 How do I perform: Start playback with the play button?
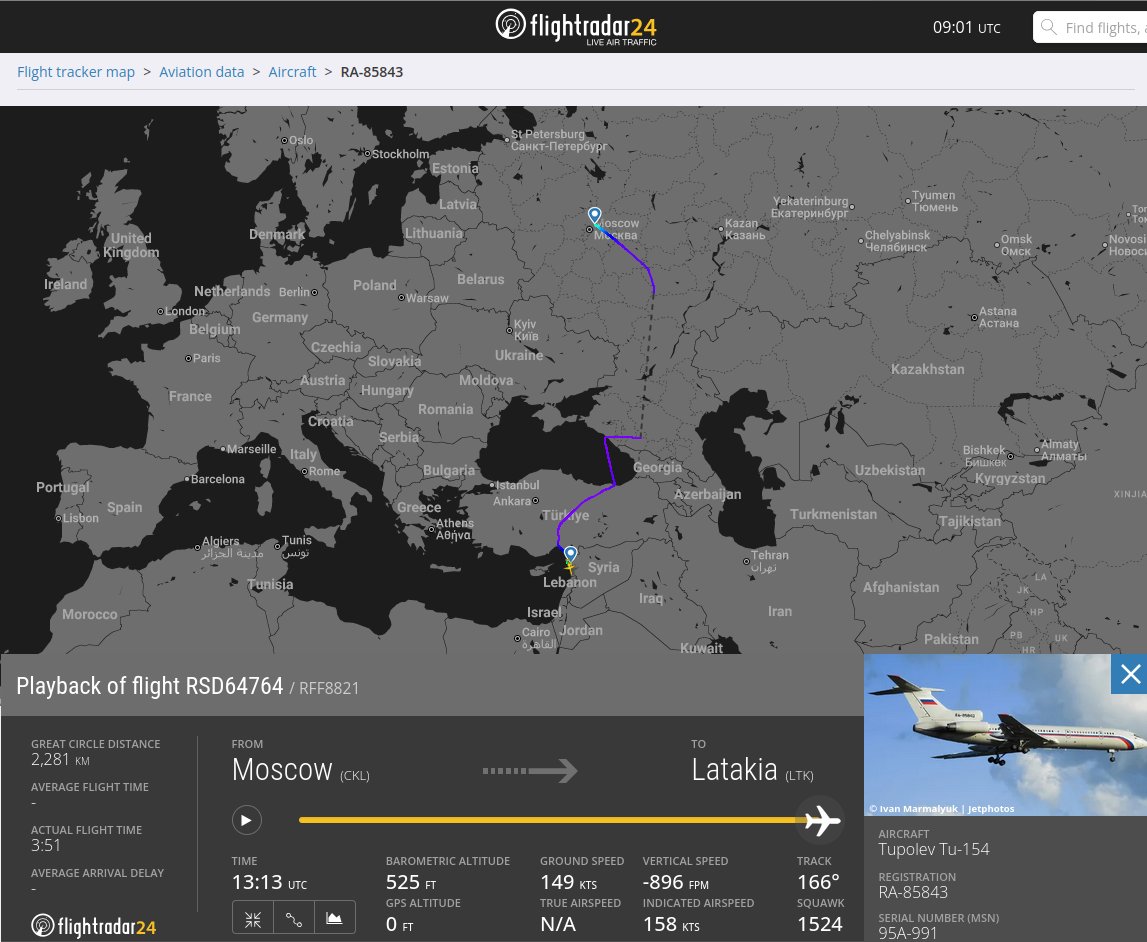tap(247, 820)
